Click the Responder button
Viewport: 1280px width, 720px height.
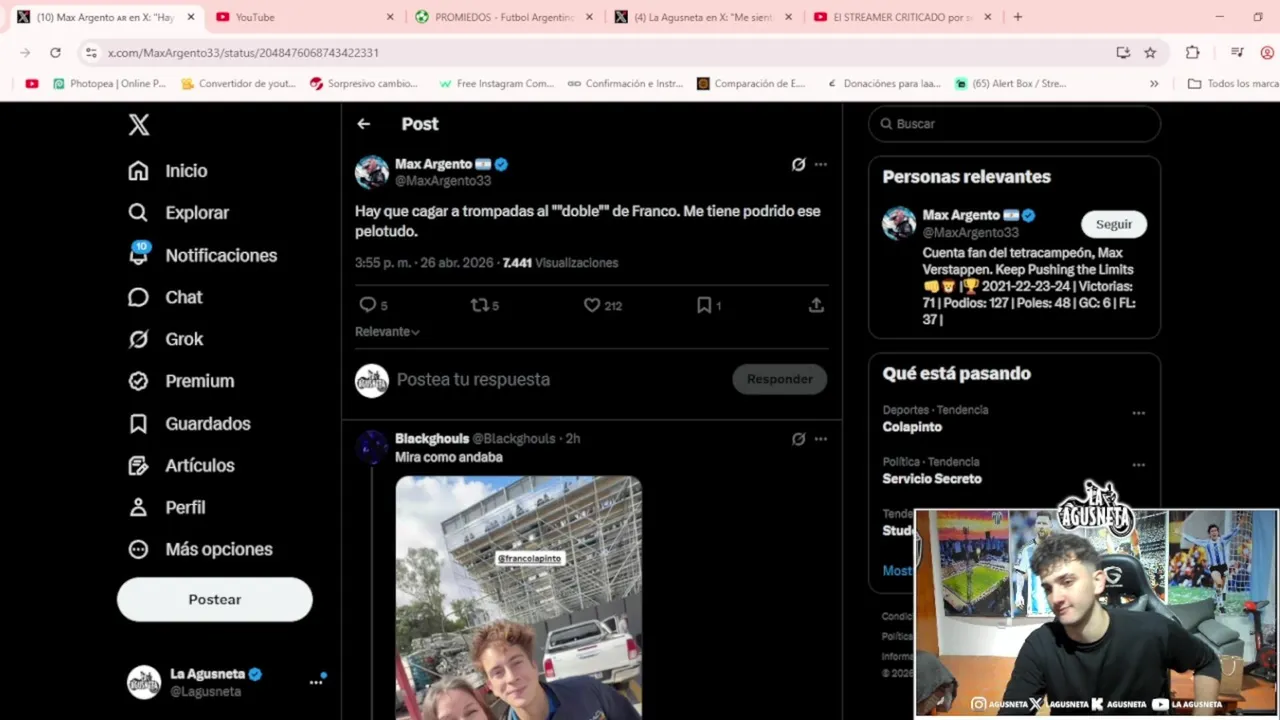click(x=780, y=379)
